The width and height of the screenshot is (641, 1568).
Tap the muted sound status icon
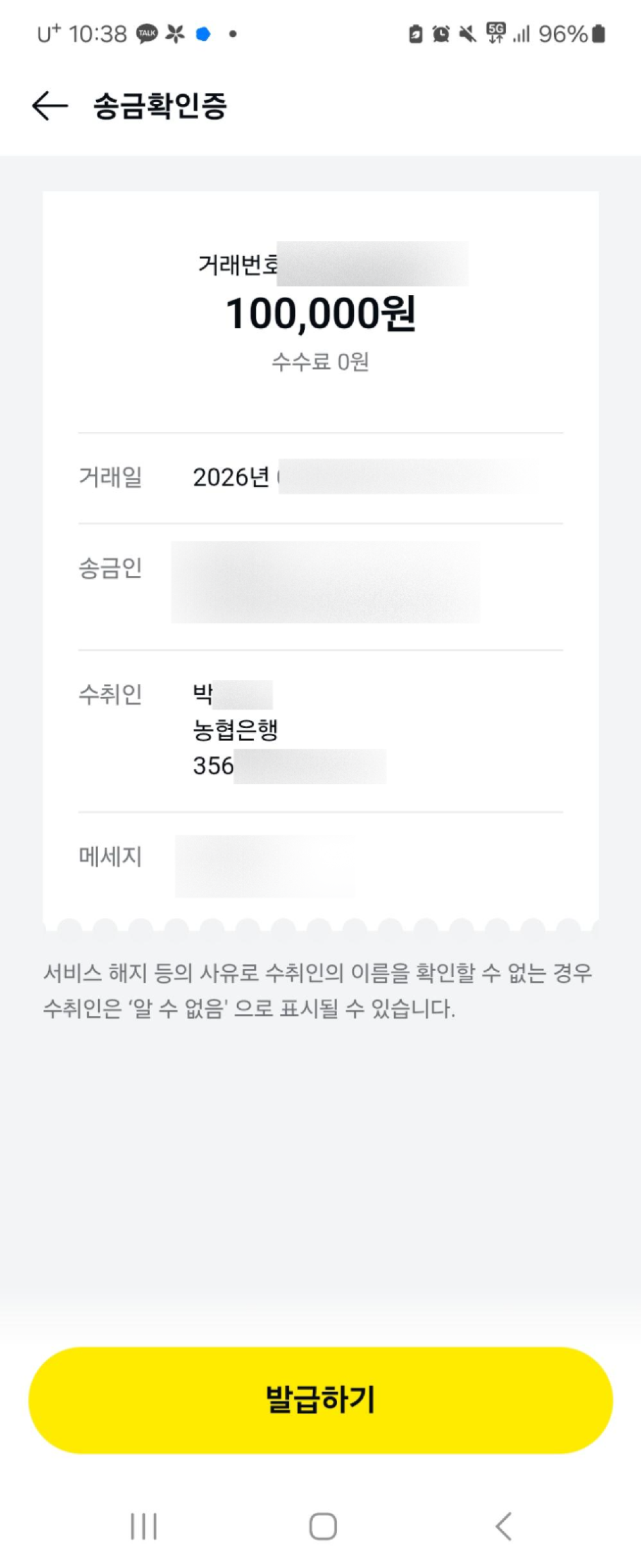468,34
